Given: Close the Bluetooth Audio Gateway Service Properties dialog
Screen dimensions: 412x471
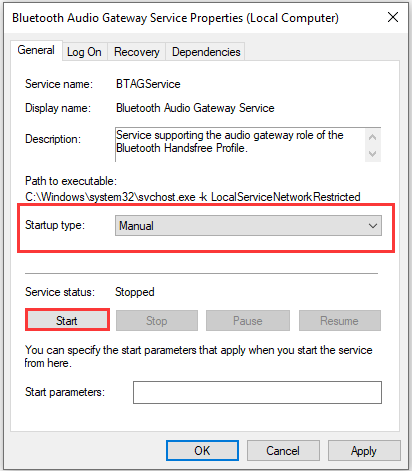Looking at the screenshot, I should pyautogui.click(x=393, y=17).
